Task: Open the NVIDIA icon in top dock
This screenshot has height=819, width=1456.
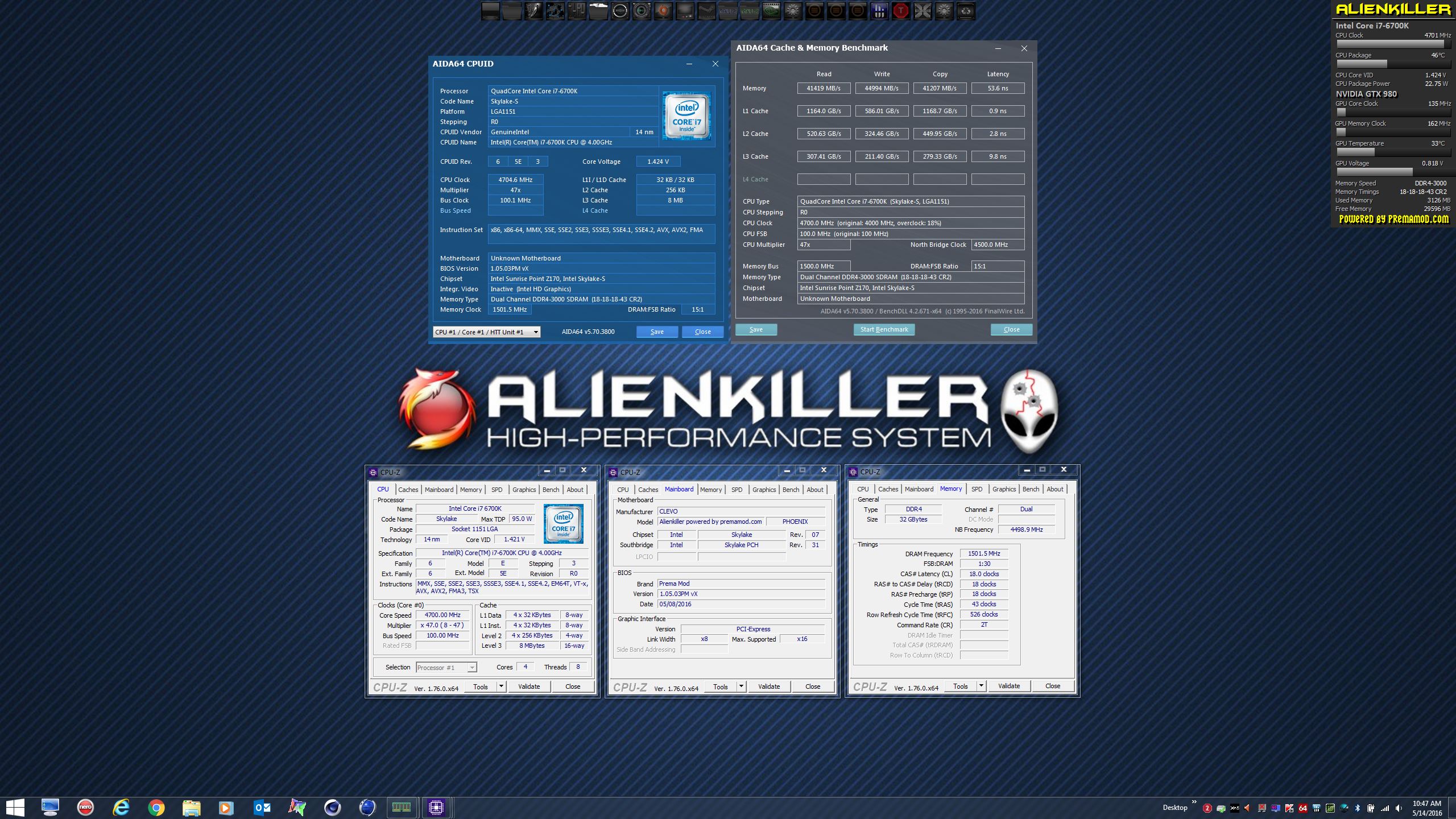Action: (x=771, y=11)
